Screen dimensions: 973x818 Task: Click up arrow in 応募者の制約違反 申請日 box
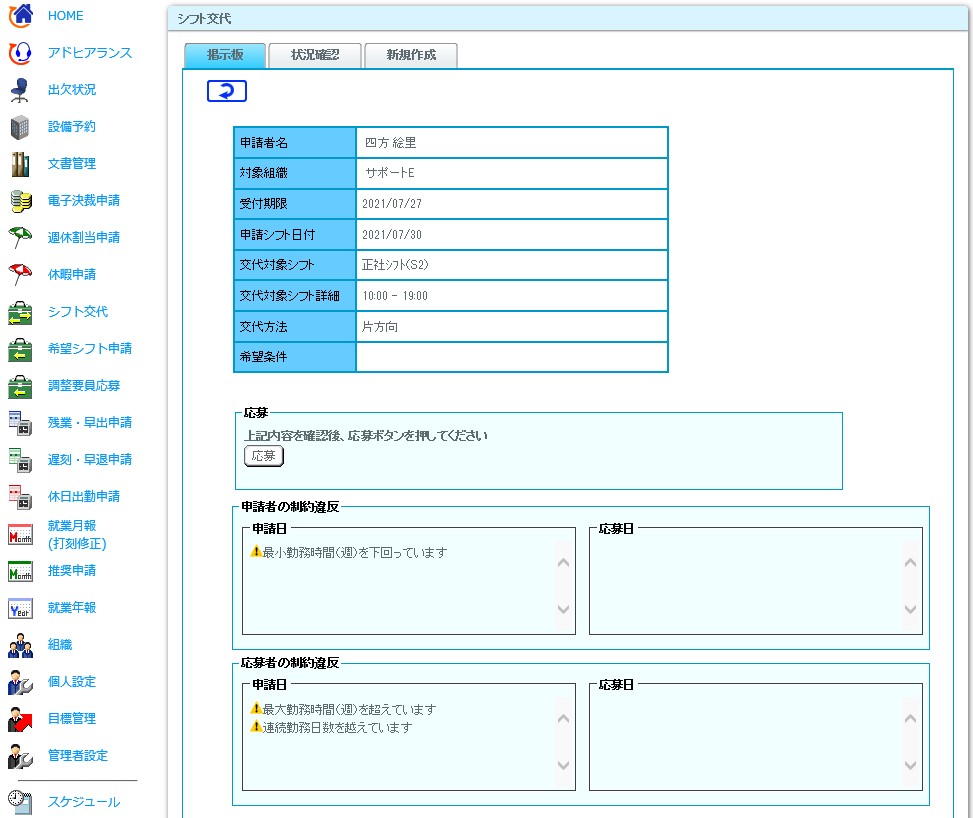pyautogui.click(x=563, y=719)
